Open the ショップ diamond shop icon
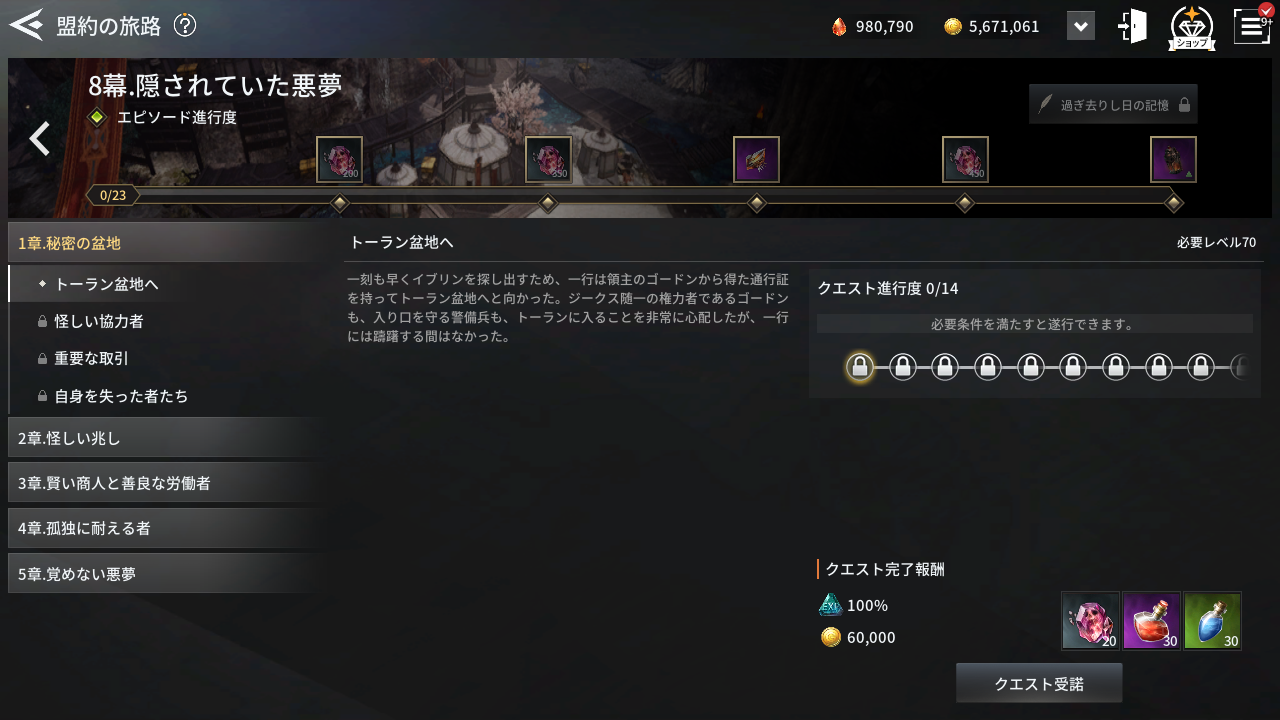1280x720 pixels. tap(1192, 27)
